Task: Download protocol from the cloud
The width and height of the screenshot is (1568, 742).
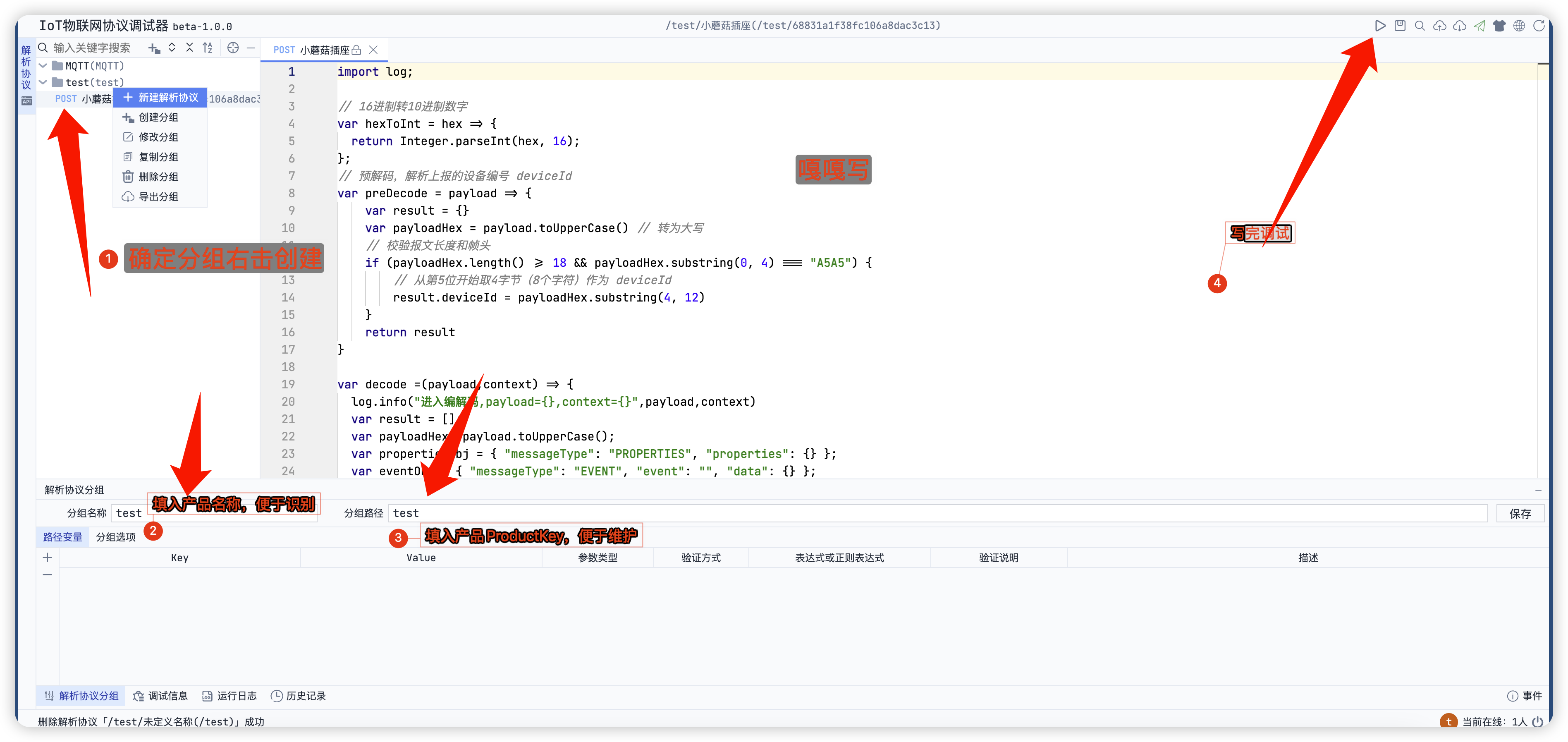Action: point(1460,26)
